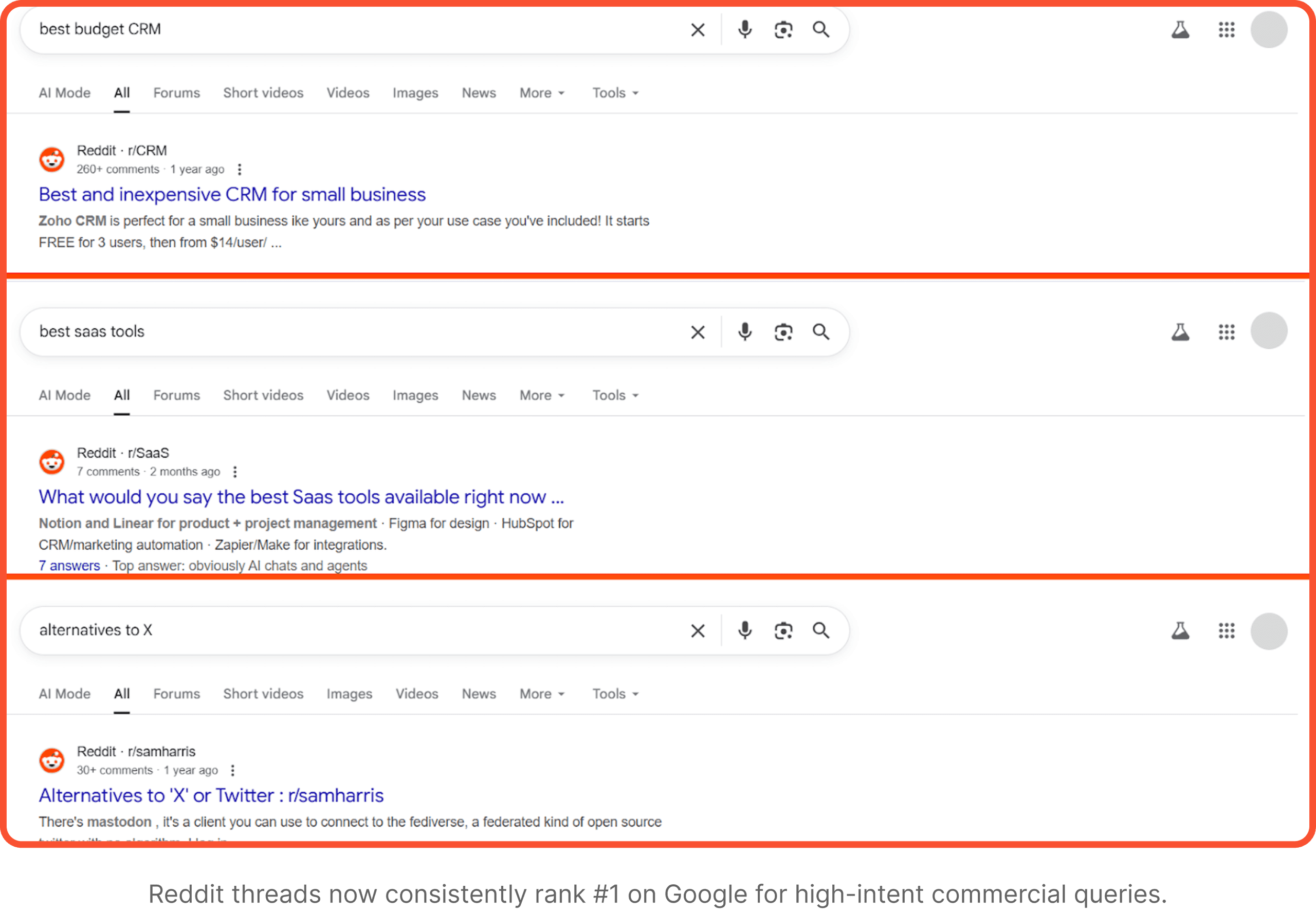Select Videos tab under 'best saas tools'

348,395
